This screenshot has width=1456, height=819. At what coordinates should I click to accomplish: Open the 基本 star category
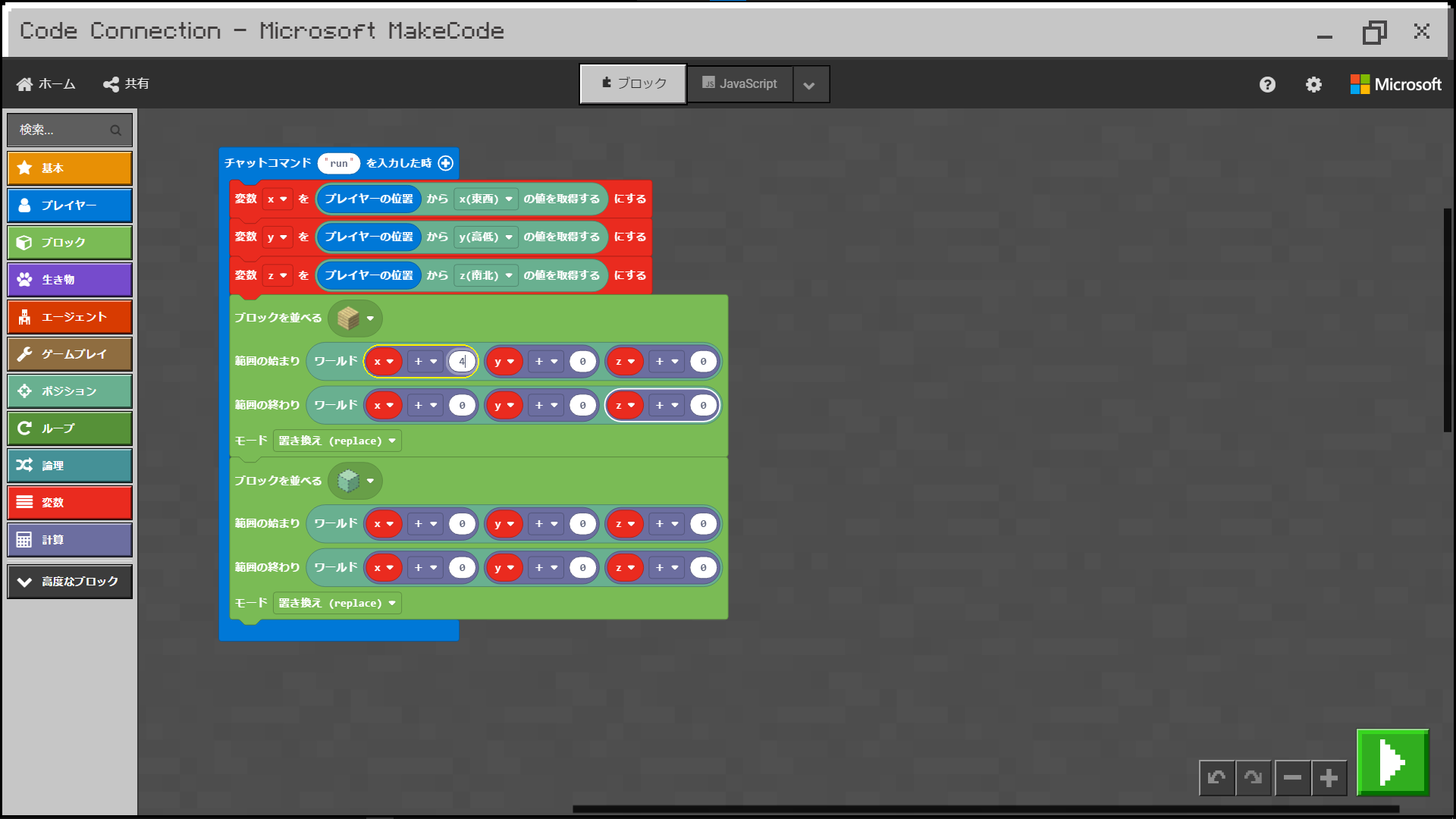point(70,168)
